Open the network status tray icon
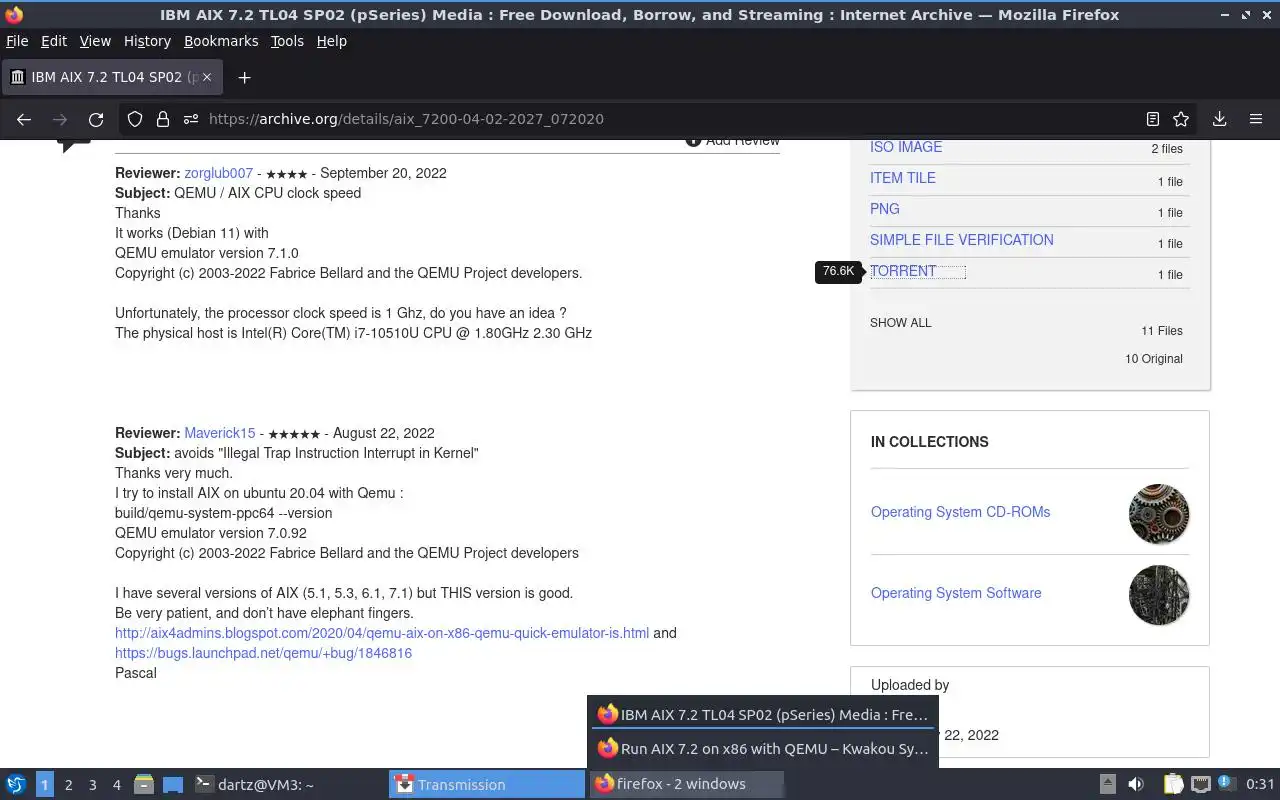Screen dimensions: 1280x800 (x=1201, y=784)
